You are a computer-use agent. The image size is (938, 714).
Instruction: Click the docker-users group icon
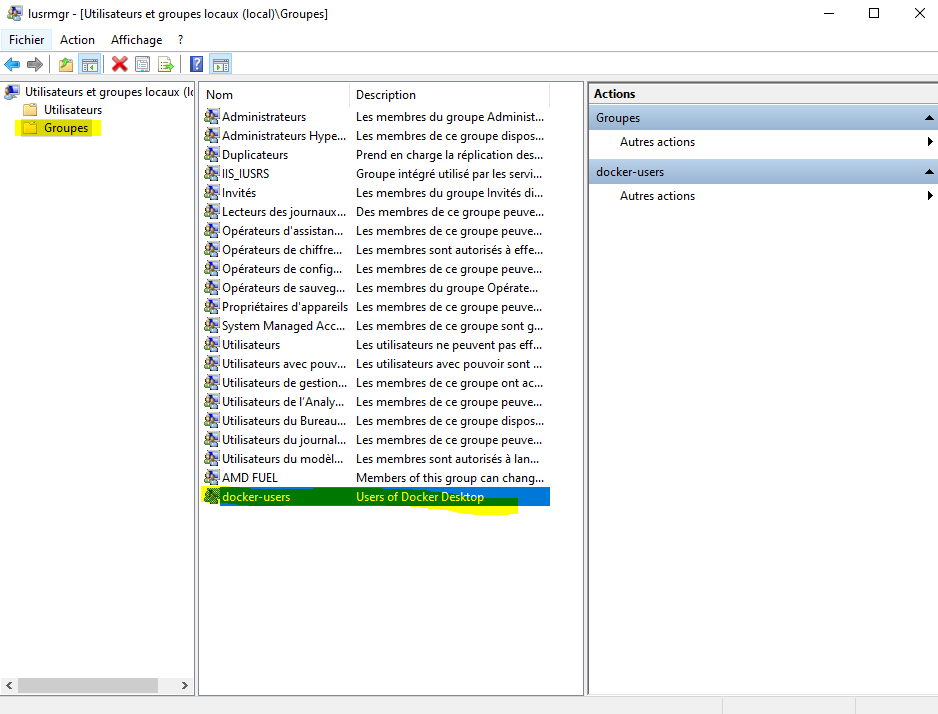click(212, 496)
